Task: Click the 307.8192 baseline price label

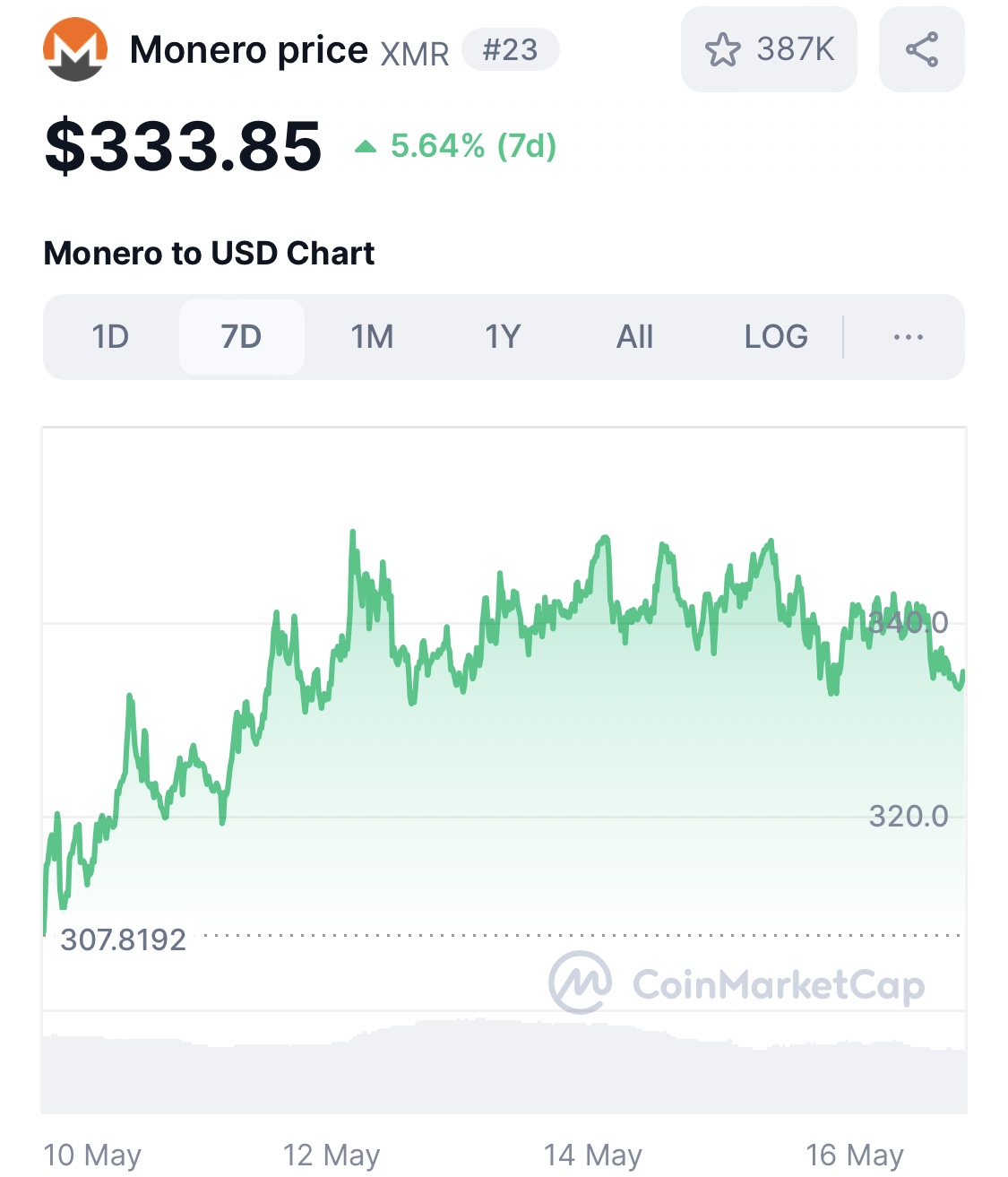Action: click(x=123, y=939)
